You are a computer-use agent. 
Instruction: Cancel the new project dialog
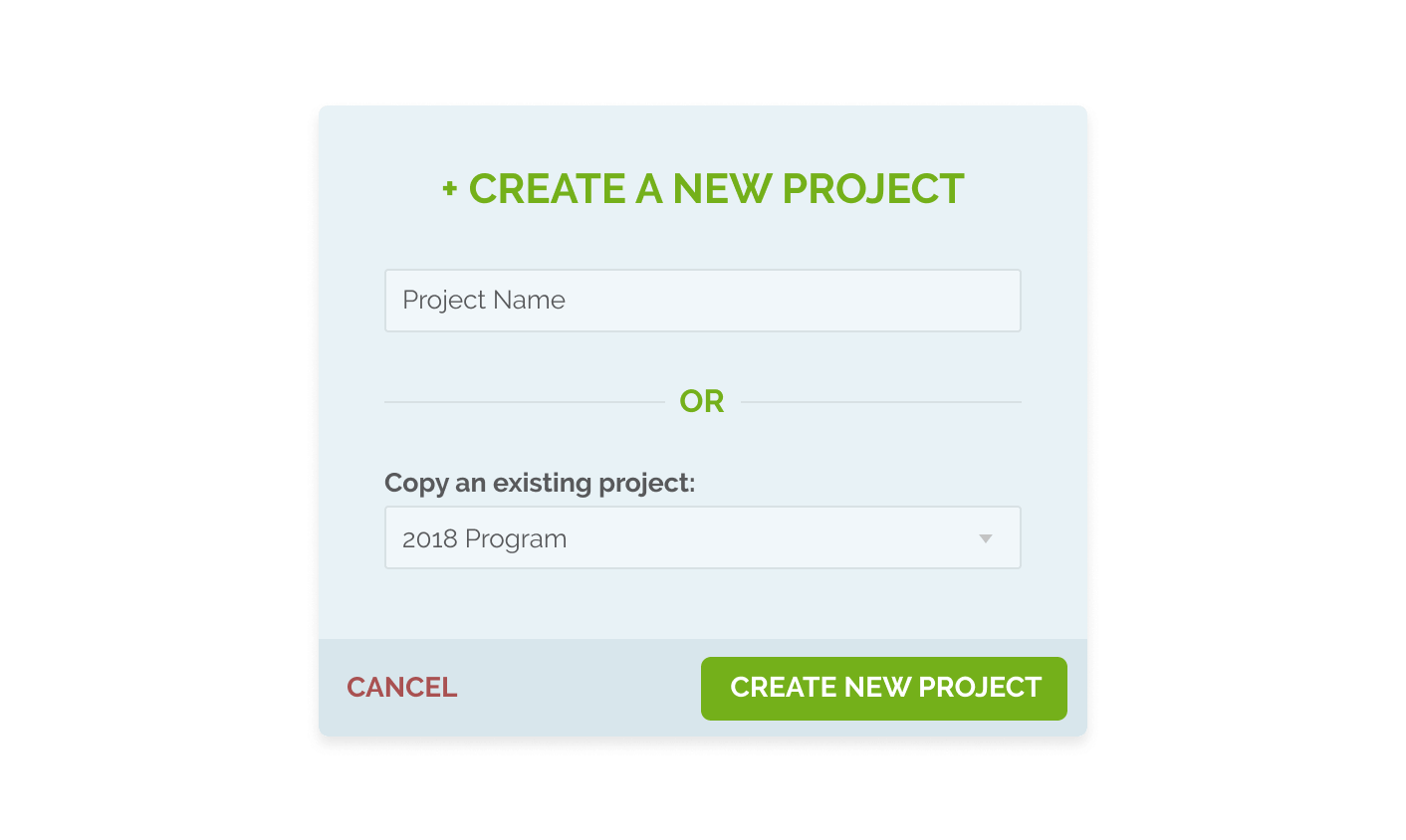[x=401, y=688]
